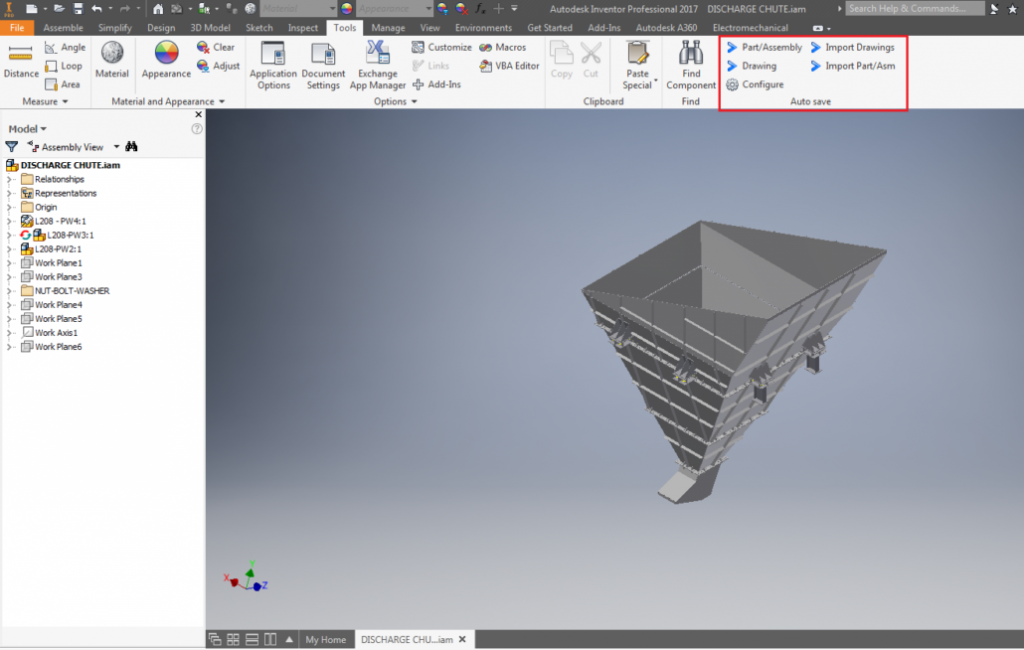Click Clear to remove appearance overrides
This screenshot has height=650, width=1024.
tap(218, 46)
